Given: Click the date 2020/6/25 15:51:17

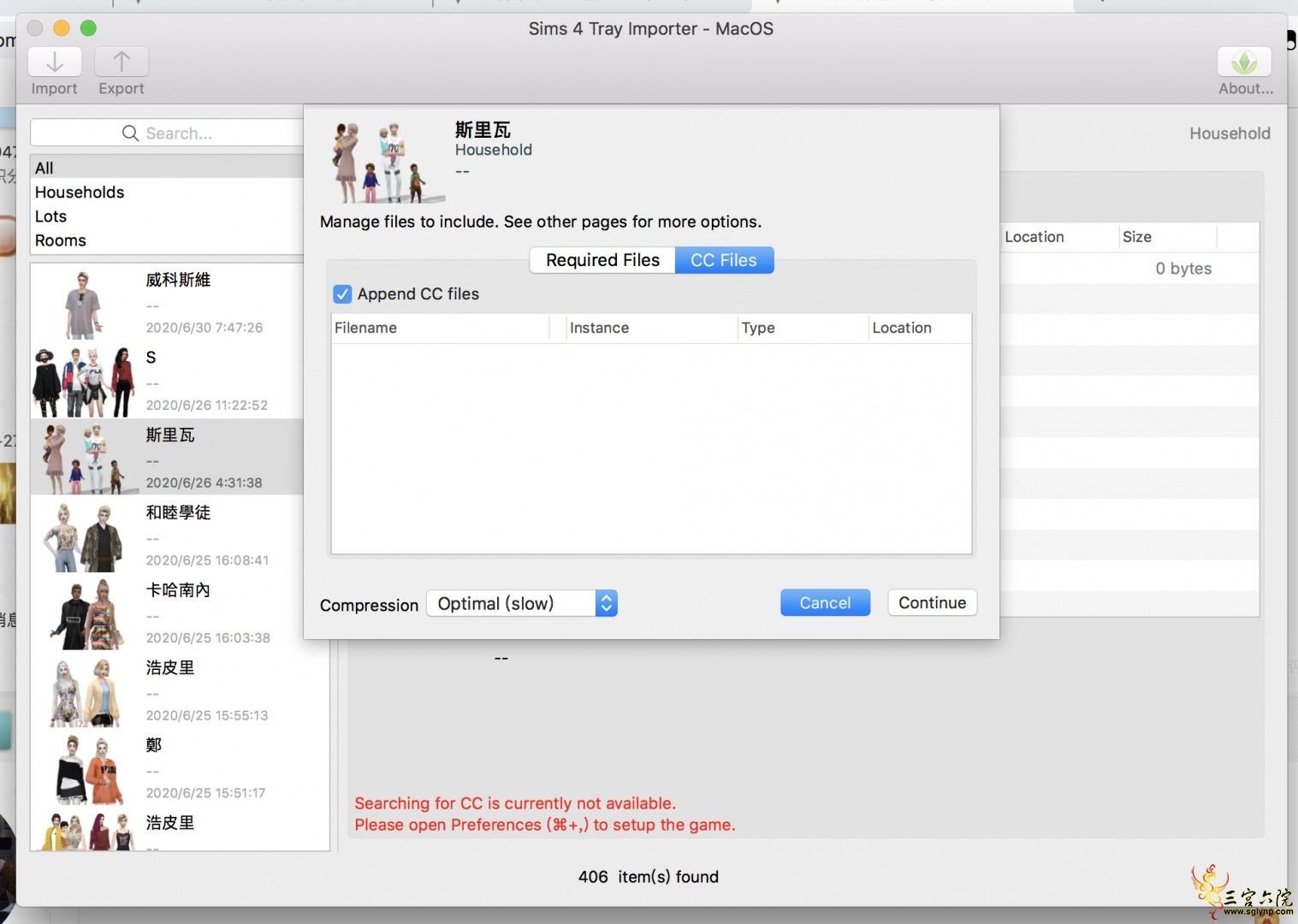Looking at the screenshot, I should click(205, 793).
